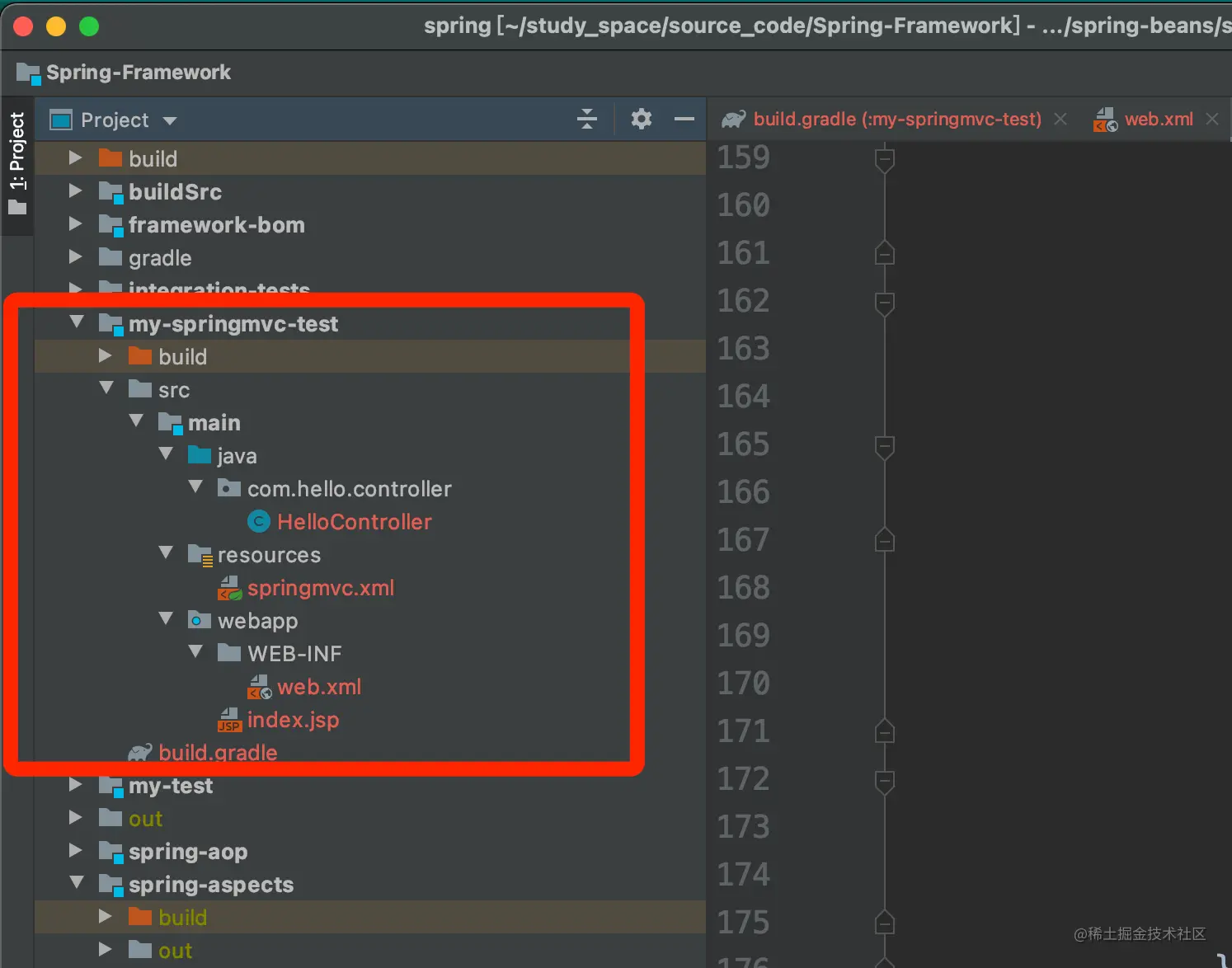Click the springmvc.xml Spring config file icon
Screen dimensions: 1232x968
coord(229,588)
